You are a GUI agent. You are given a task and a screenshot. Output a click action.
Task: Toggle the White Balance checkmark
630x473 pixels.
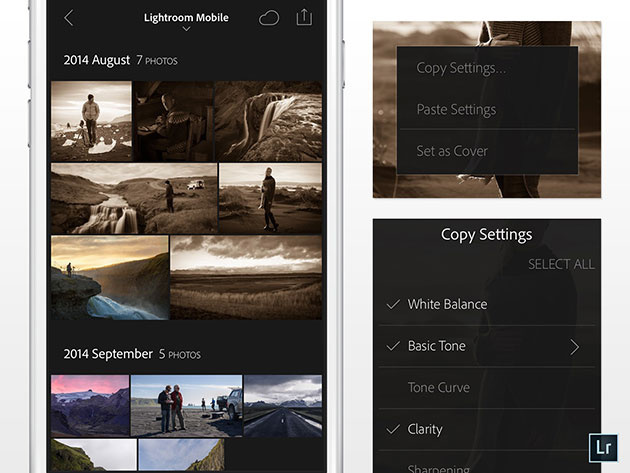click(x=393, y=304)
